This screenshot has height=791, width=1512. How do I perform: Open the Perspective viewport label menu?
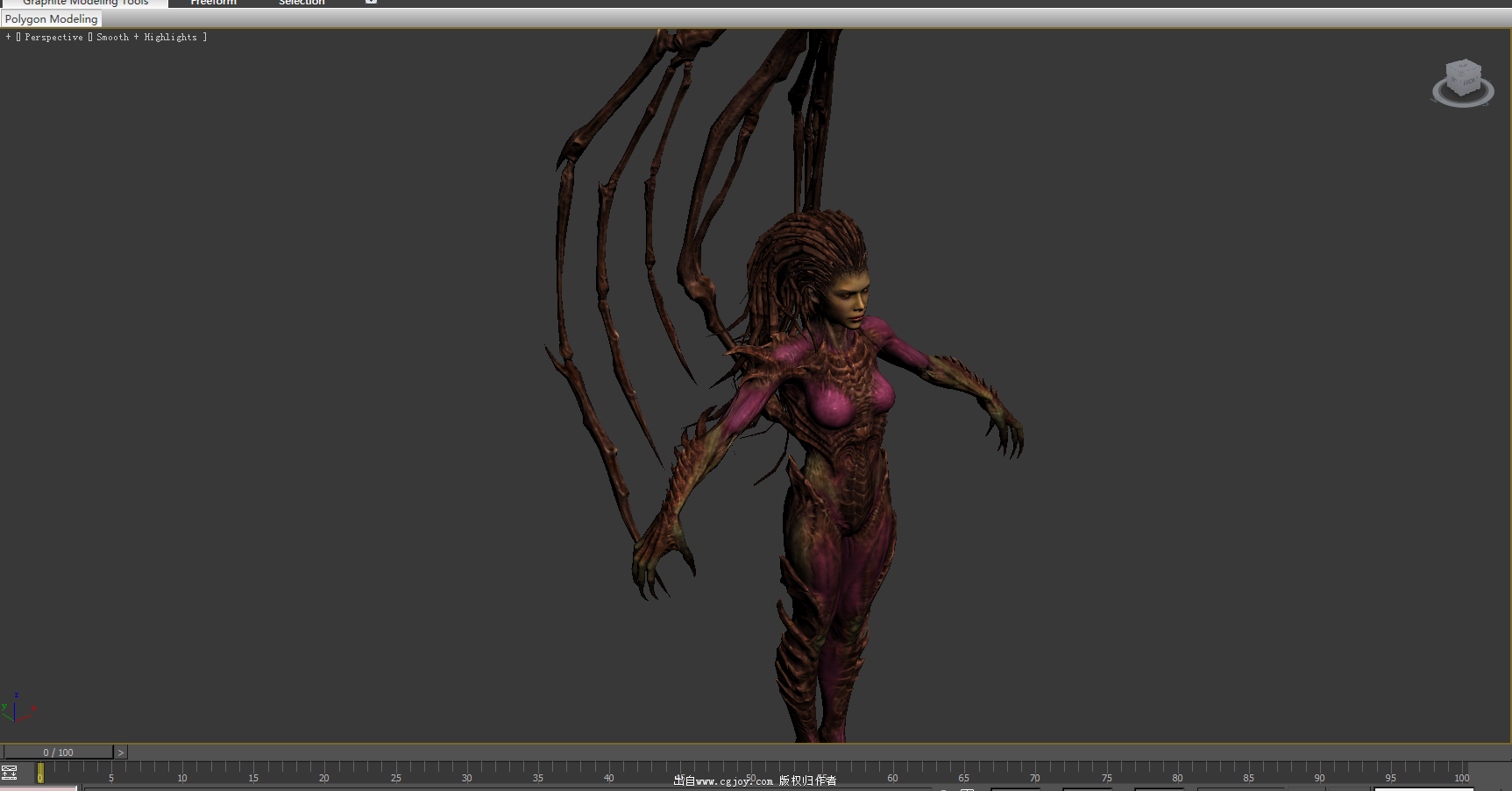click(x=53, y=37)
